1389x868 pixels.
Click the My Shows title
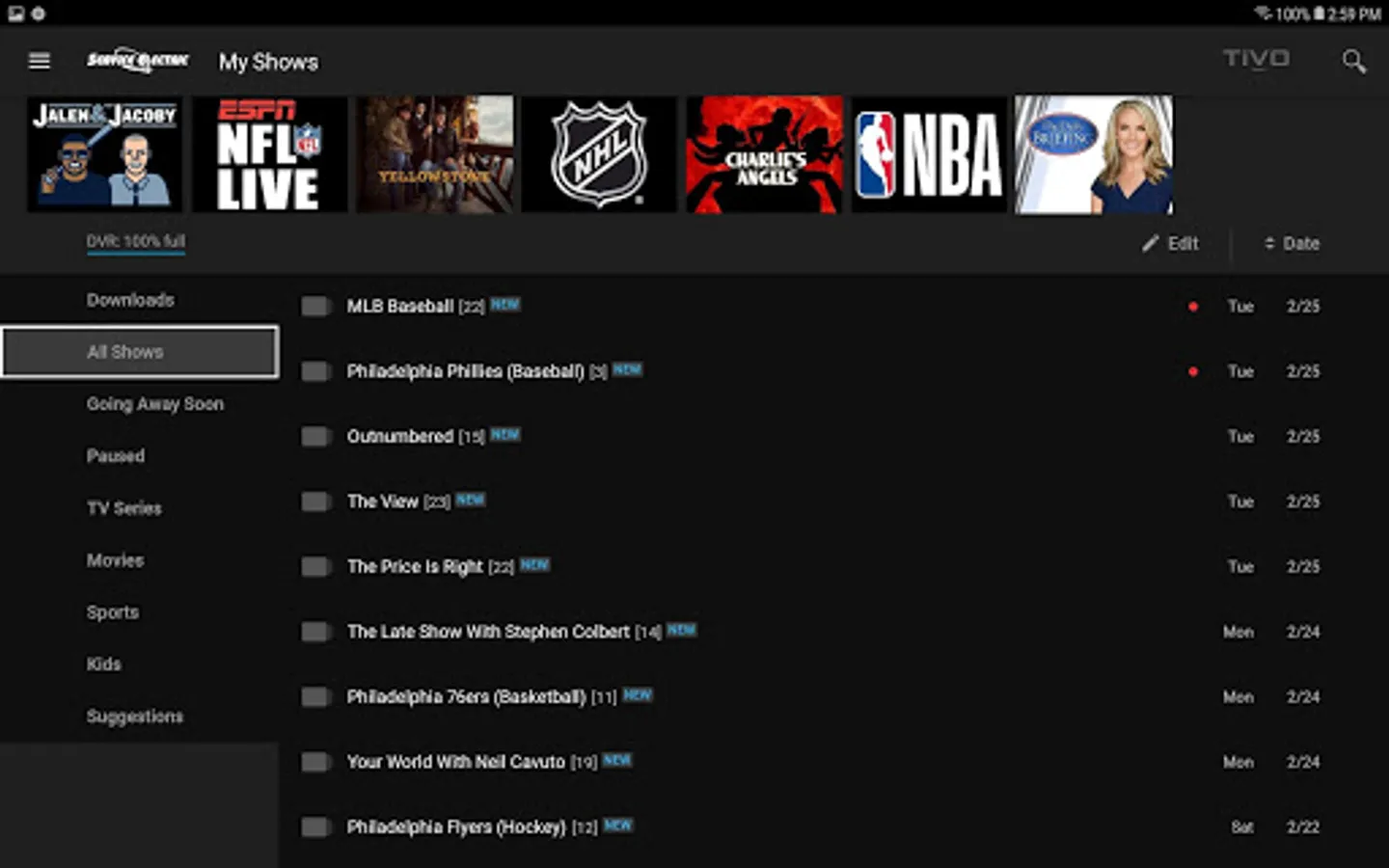coord(268,62)
